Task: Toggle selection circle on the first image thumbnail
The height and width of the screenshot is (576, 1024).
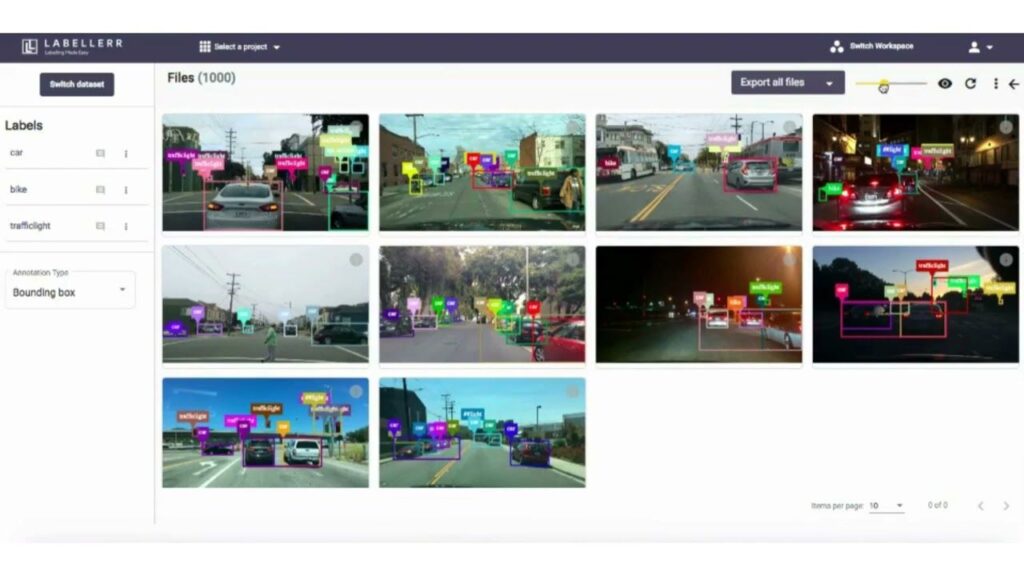Action: pyautogui.click(x=356, y=127)
